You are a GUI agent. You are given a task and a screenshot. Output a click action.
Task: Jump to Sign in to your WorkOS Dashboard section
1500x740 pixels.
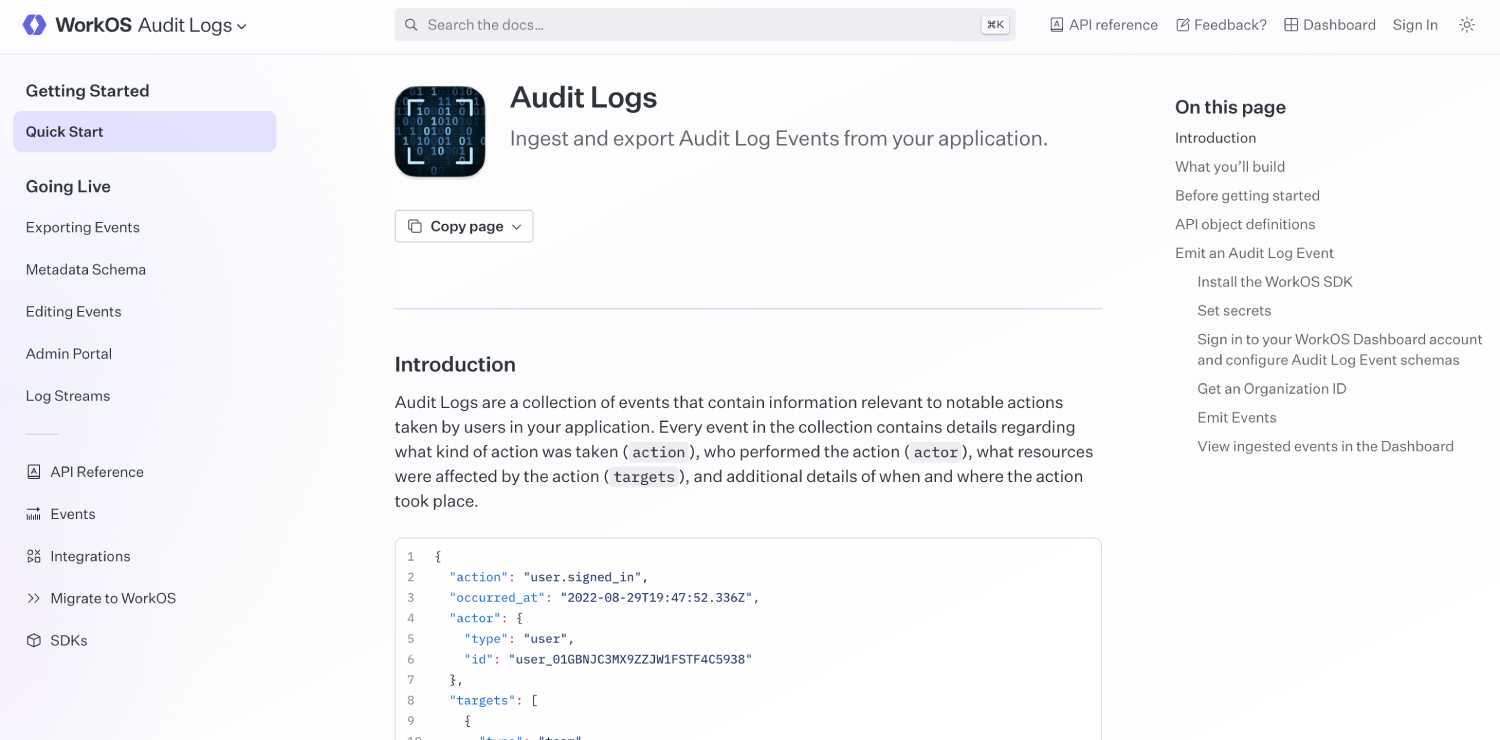(1340, 350)
